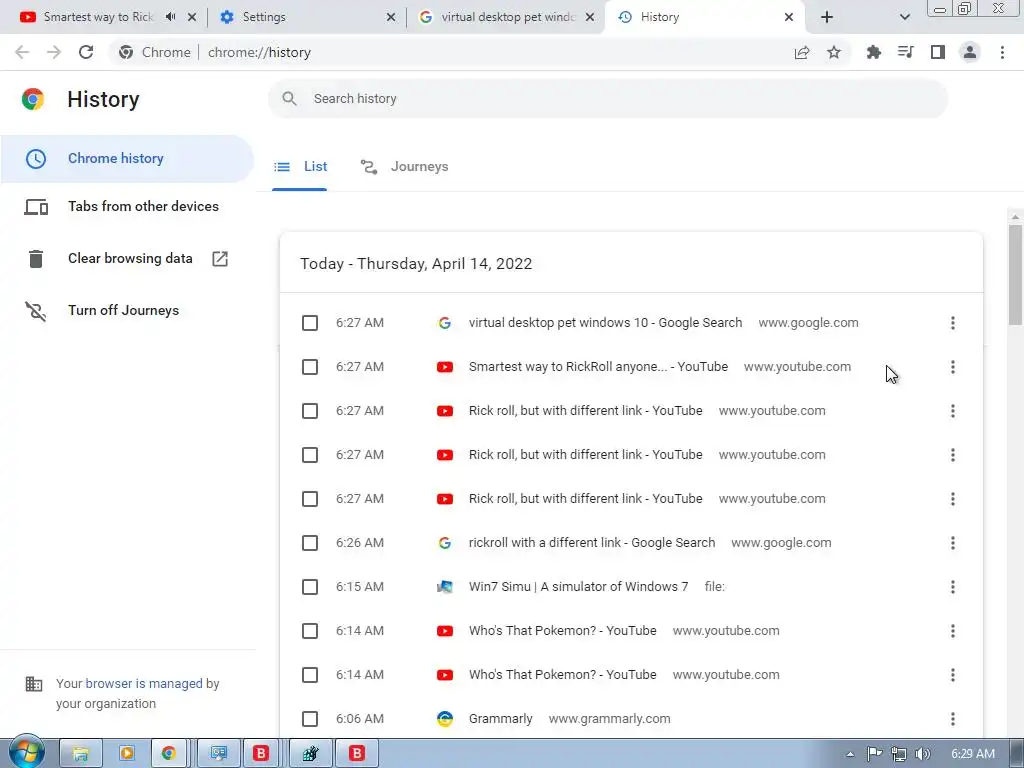
Task: Click the Turn off Journeys icon
Action: (36, 311)
